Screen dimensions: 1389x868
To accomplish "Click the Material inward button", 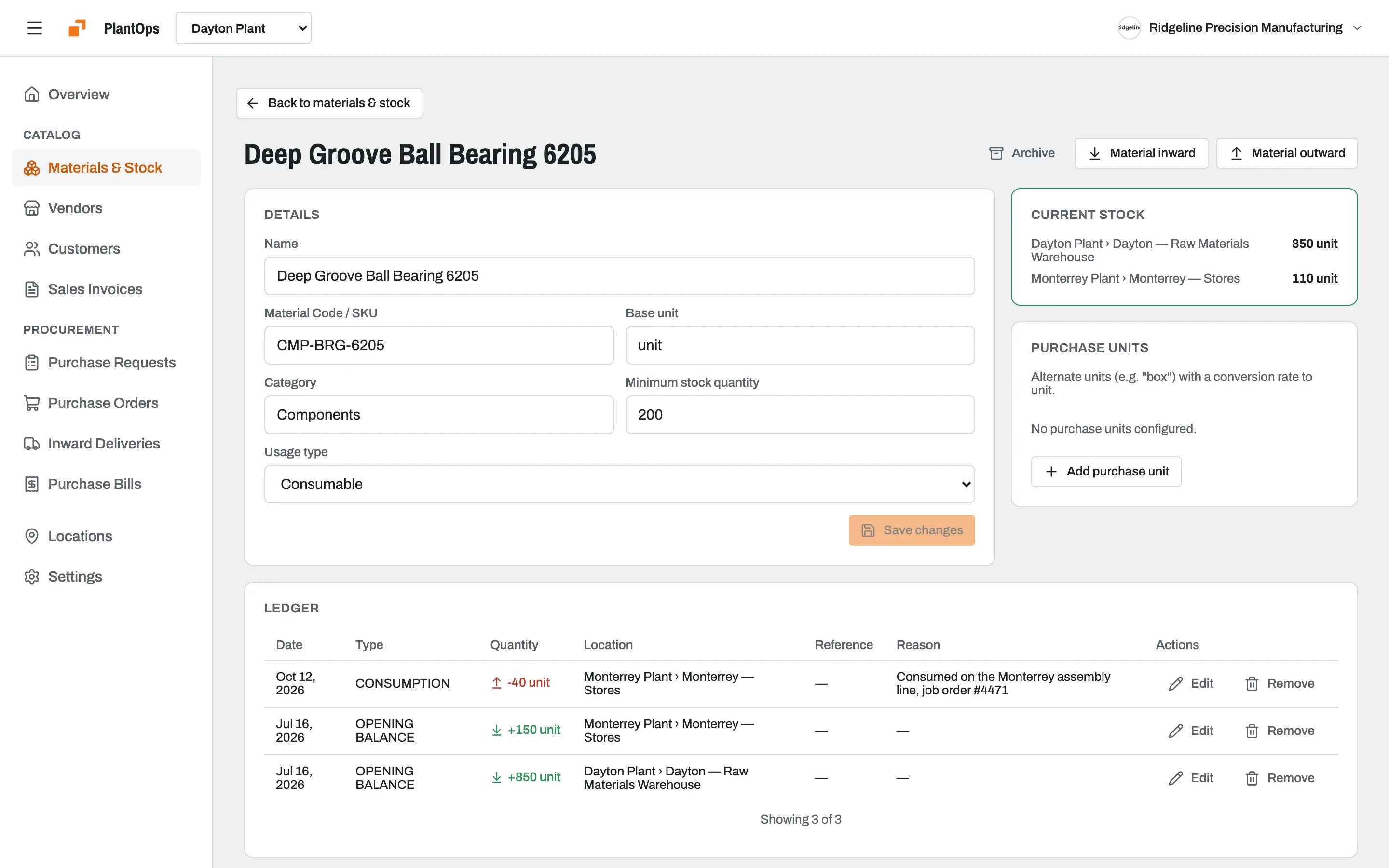I will 1141,153.
